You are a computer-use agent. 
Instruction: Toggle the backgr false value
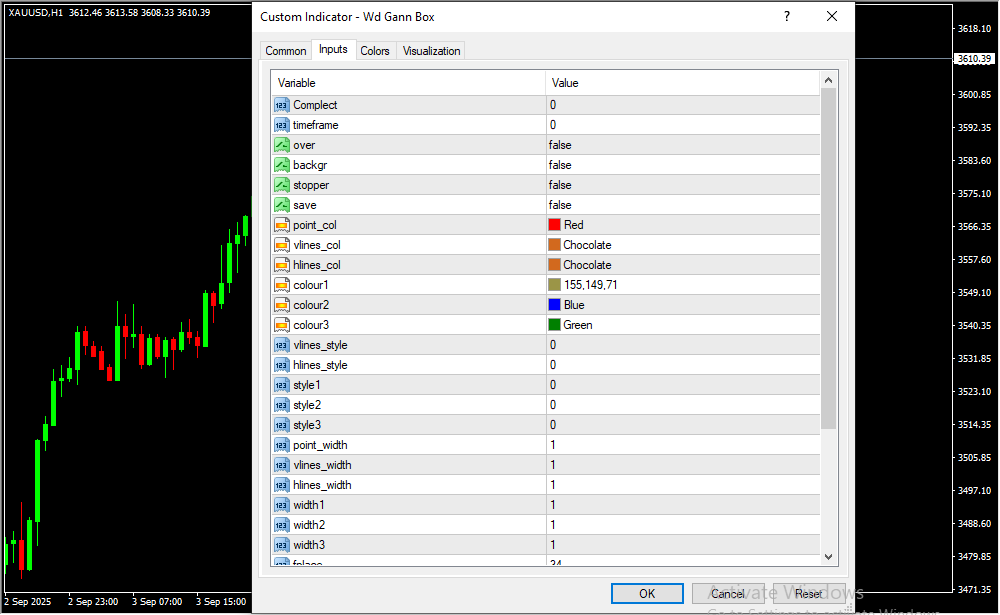point(680,165)
